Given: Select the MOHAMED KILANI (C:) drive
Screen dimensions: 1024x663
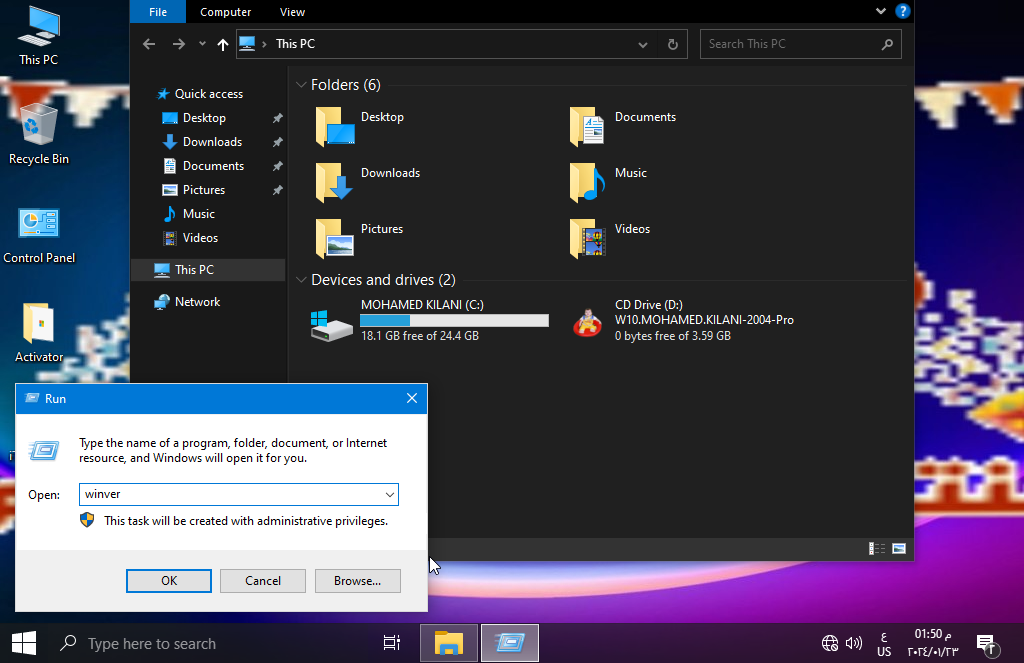Looking at the screenshot, I should pyautogui.click(x=430, y=321).
